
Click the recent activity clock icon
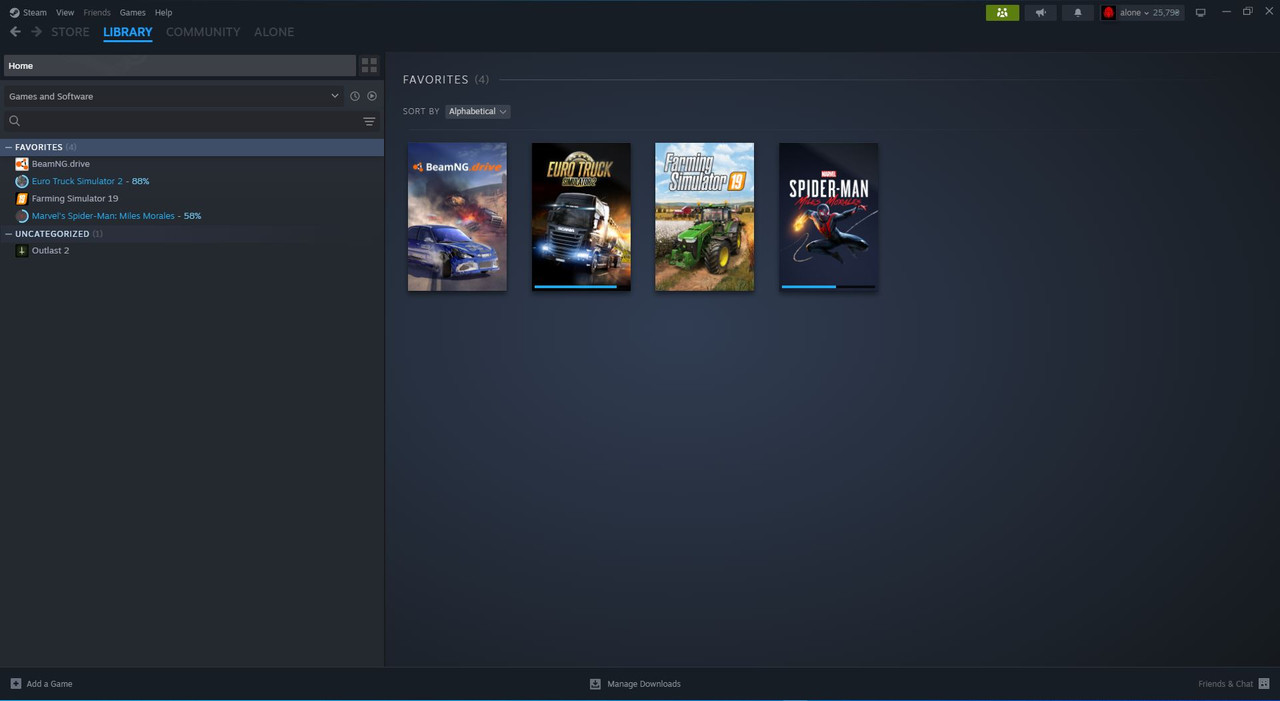point(354,96)
